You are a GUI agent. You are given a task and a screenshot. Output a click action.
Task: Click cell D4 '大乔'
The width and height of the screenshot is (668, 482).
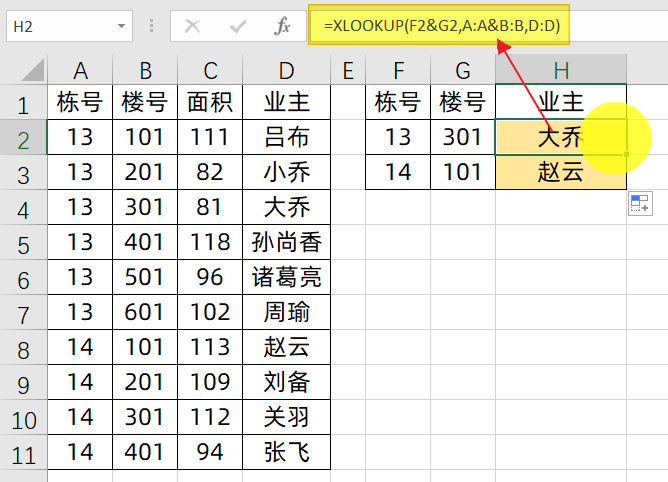286,207
